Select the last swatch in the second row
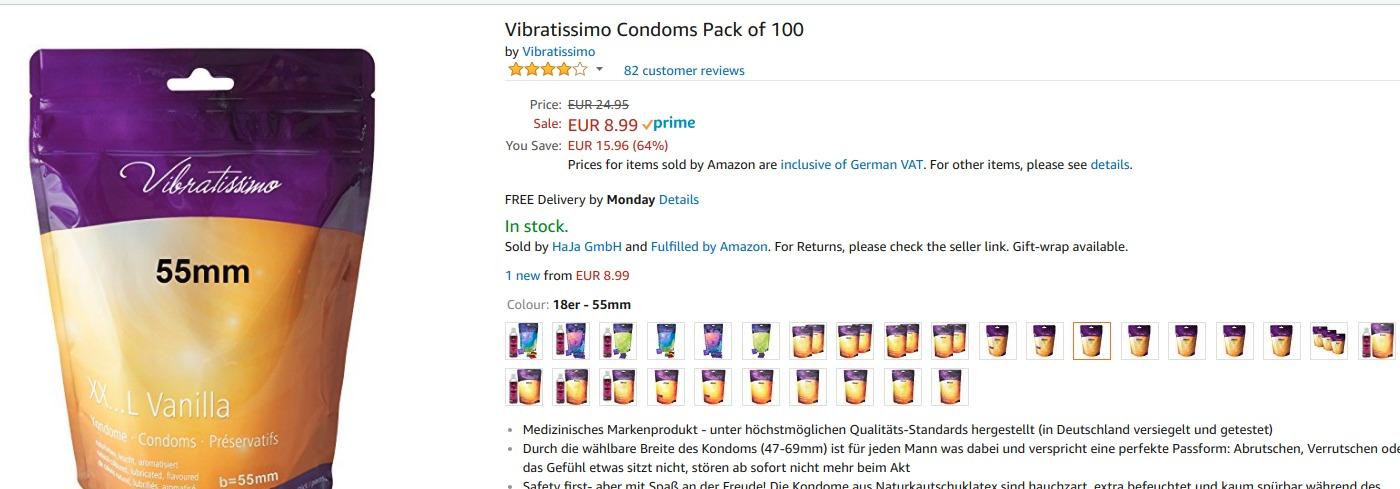This screenshot has height=489, width=1400. coord(950,387)
